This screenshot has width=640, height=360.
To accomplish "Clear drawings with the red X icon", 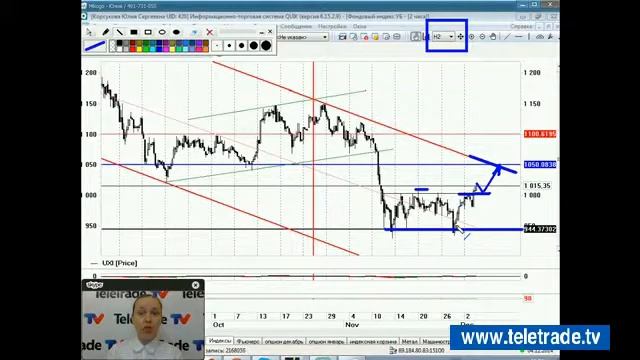I will (209, 32).
